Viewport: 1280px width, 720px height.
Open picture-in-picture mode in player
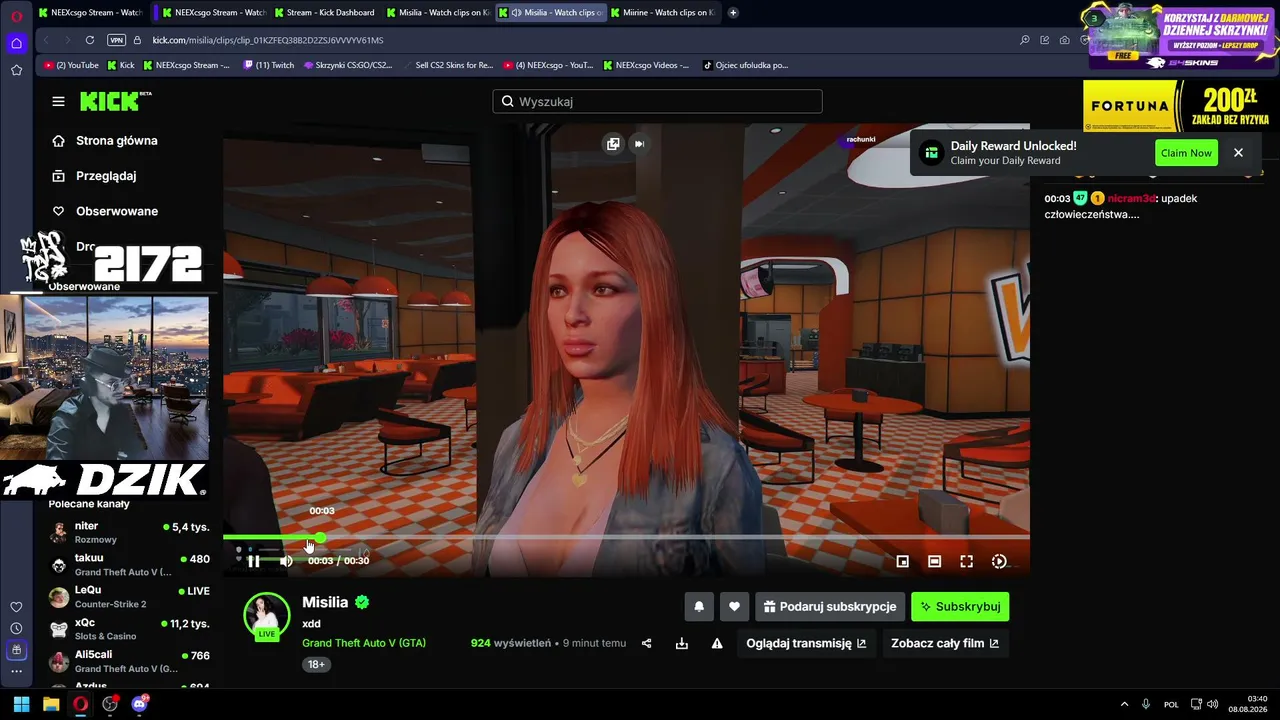click(x=902, y=562)
